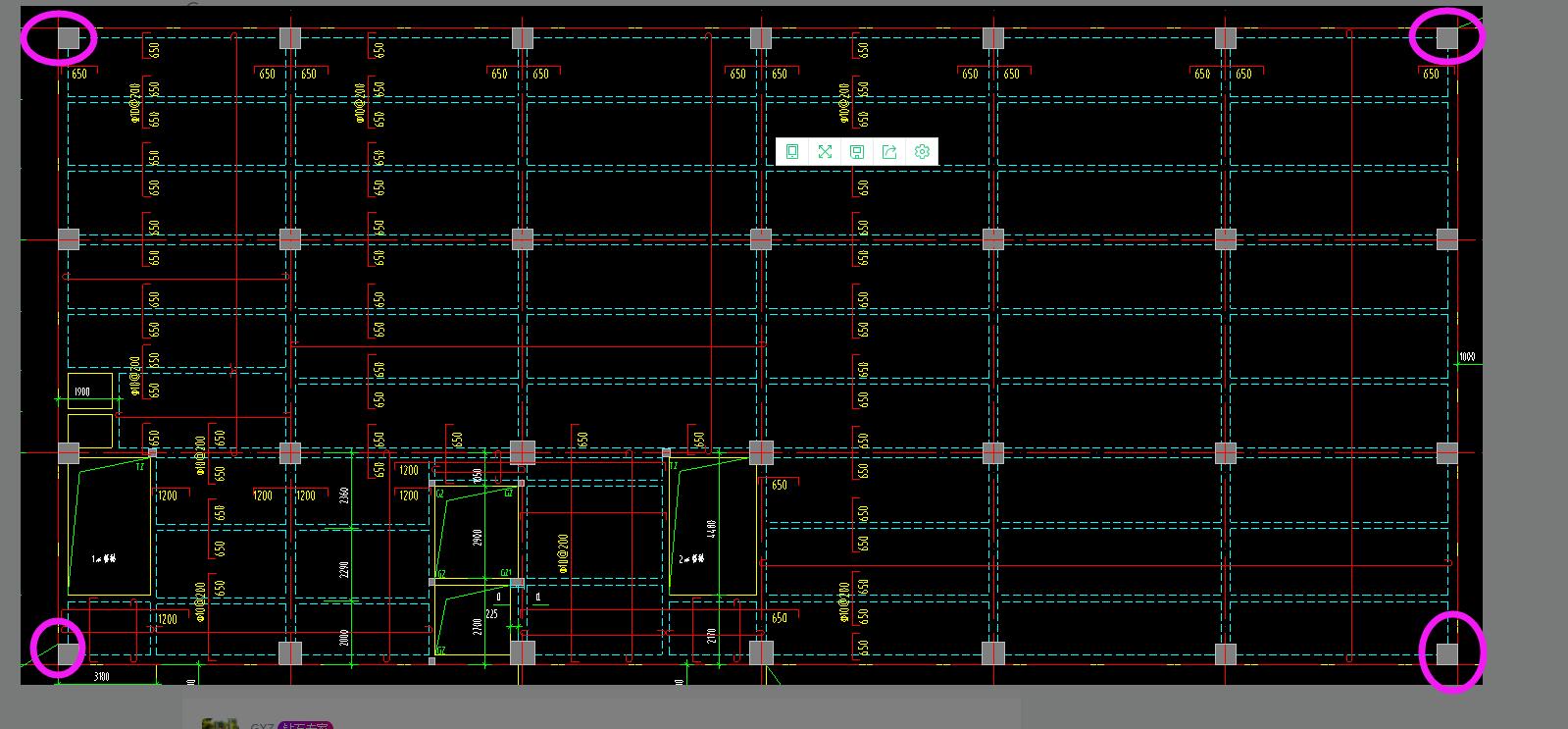
Task: Share the drawing via the export arrow icon
Action: (889, 151)
